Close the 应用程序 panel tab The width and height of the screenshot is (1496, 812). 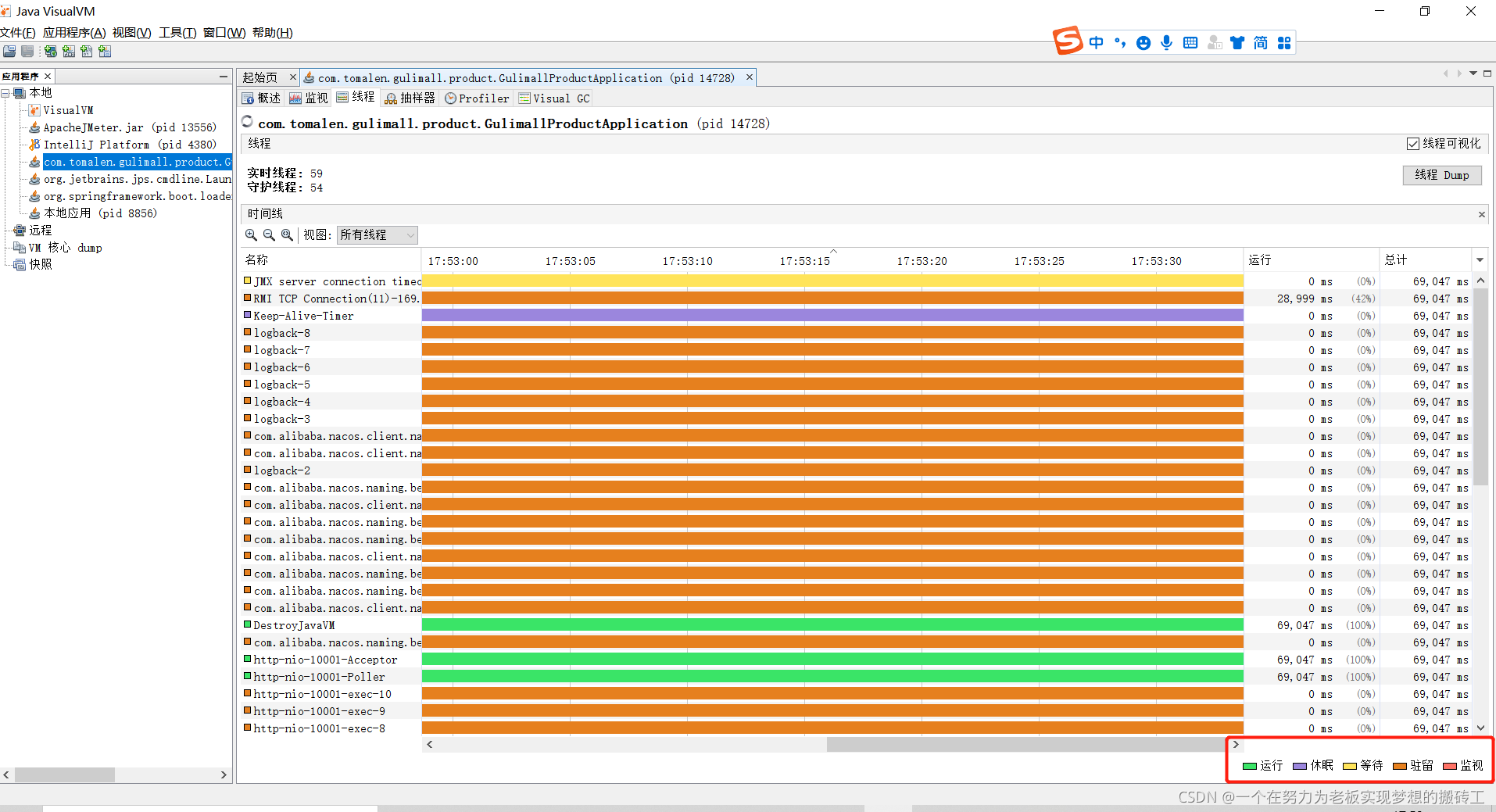point(48,76)
